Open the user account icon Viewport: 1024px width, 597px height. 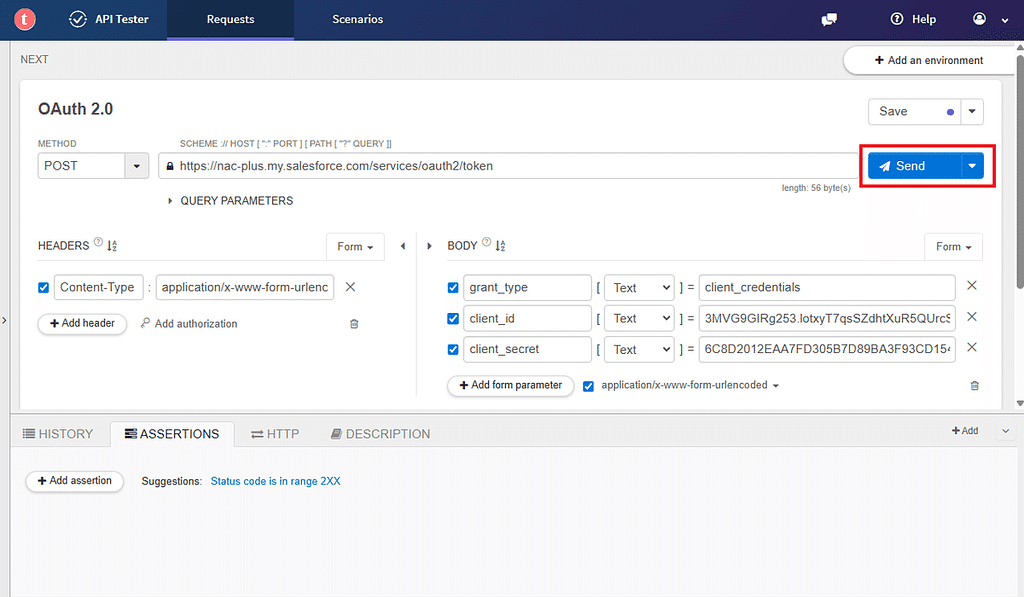tap(979, 19)
